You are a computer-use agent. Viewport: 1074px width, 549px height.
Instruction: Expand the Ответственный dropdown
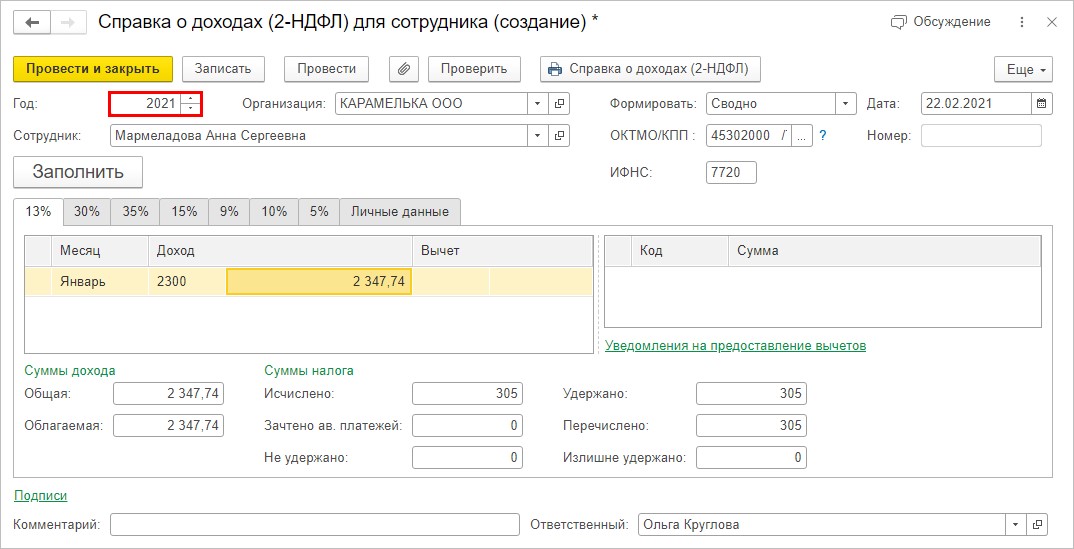[x=1015, y=525]
